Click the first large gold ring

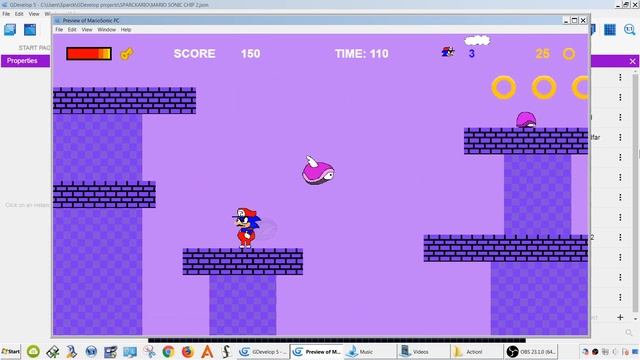(504, 87)
